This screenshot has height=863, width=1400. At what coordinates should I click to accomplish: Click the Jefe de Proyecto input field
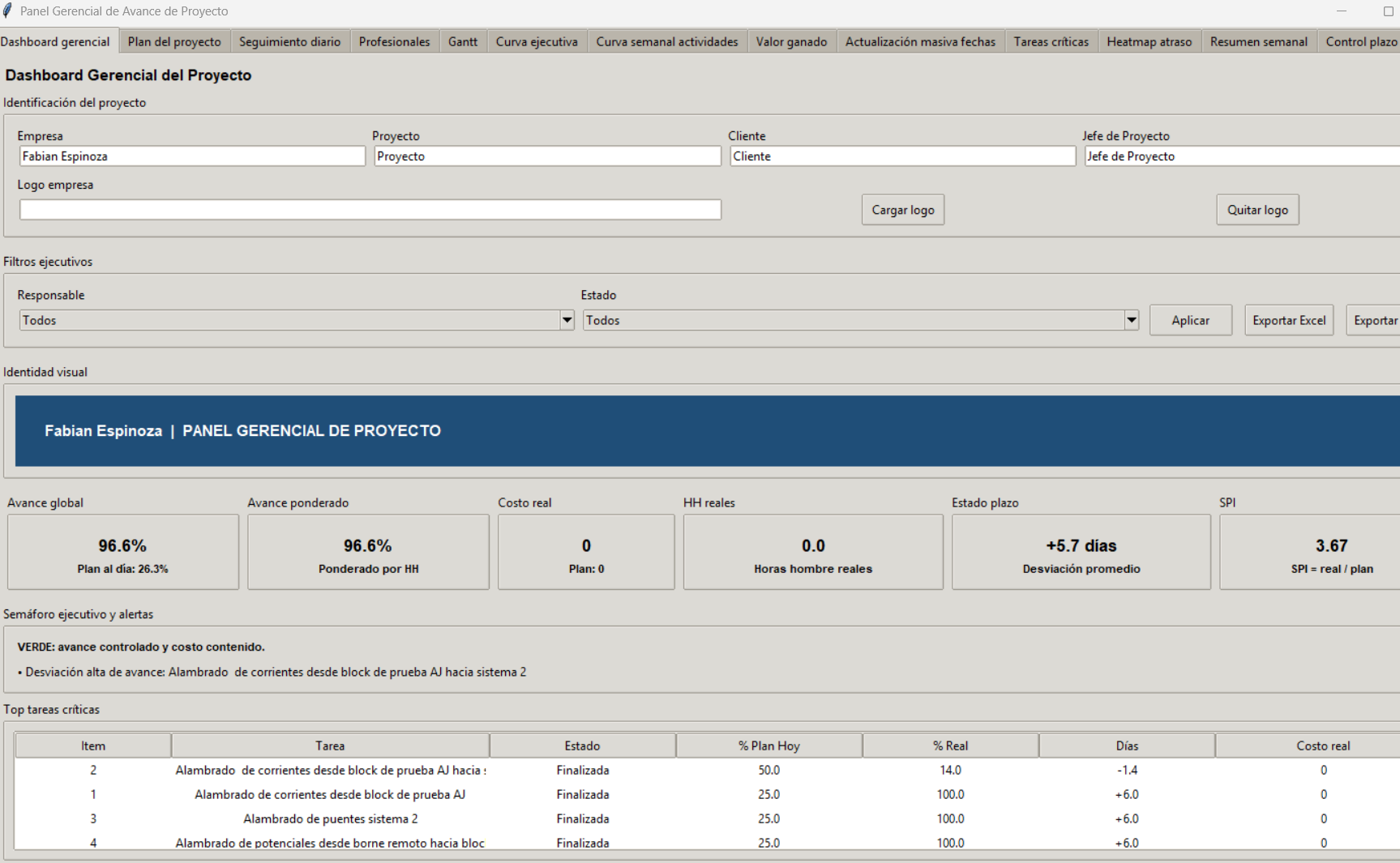(1242, 156)
